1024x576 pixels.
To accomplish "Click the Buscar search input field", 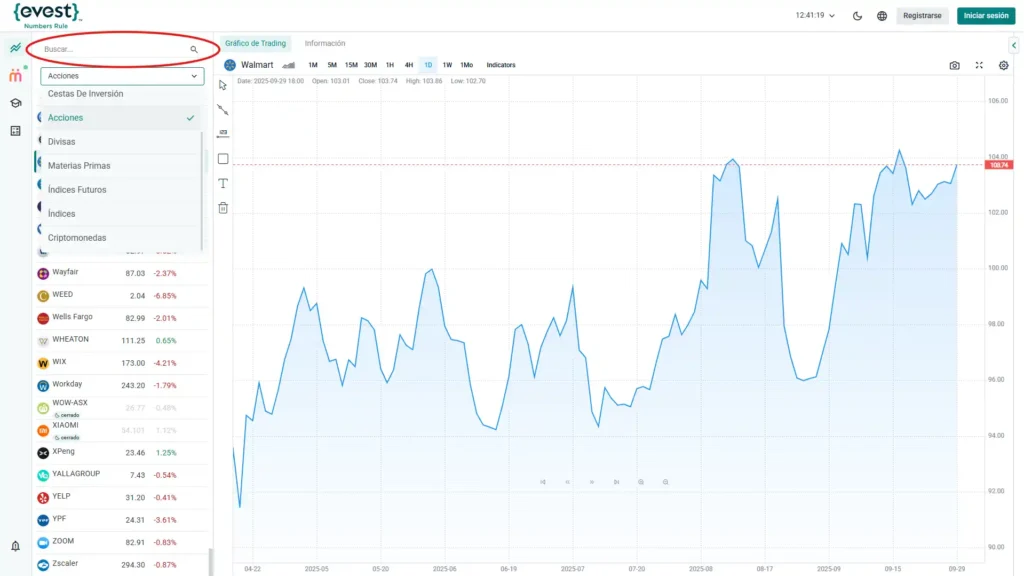I will (115, 49).
